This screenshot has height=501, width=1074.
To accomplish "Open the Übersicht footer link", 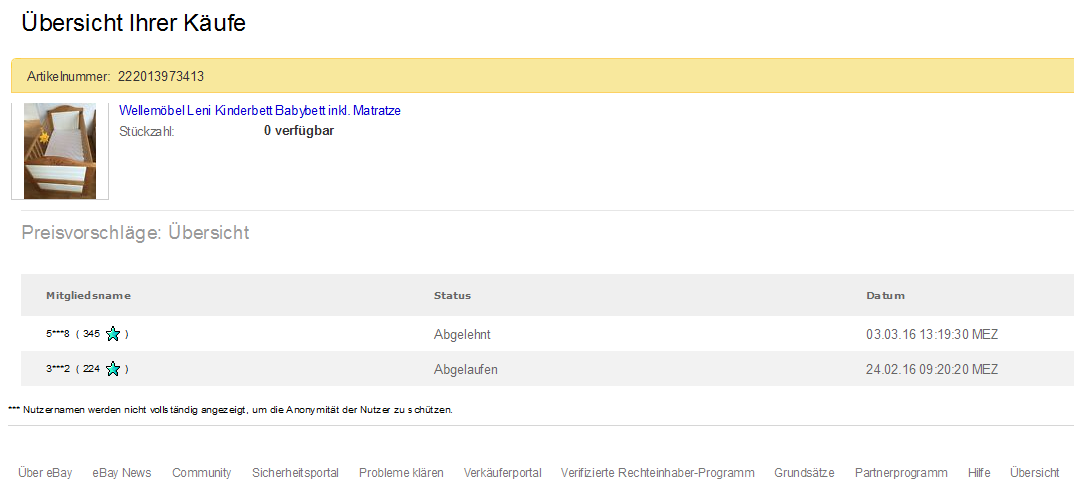I will pos(1034,473).
